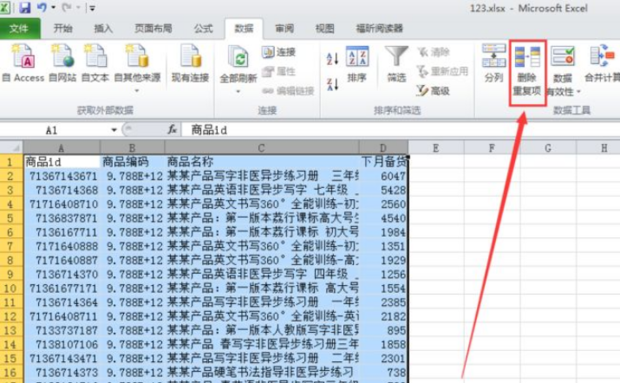Select column F header
The image size is (620, 383).
[492, 148]
